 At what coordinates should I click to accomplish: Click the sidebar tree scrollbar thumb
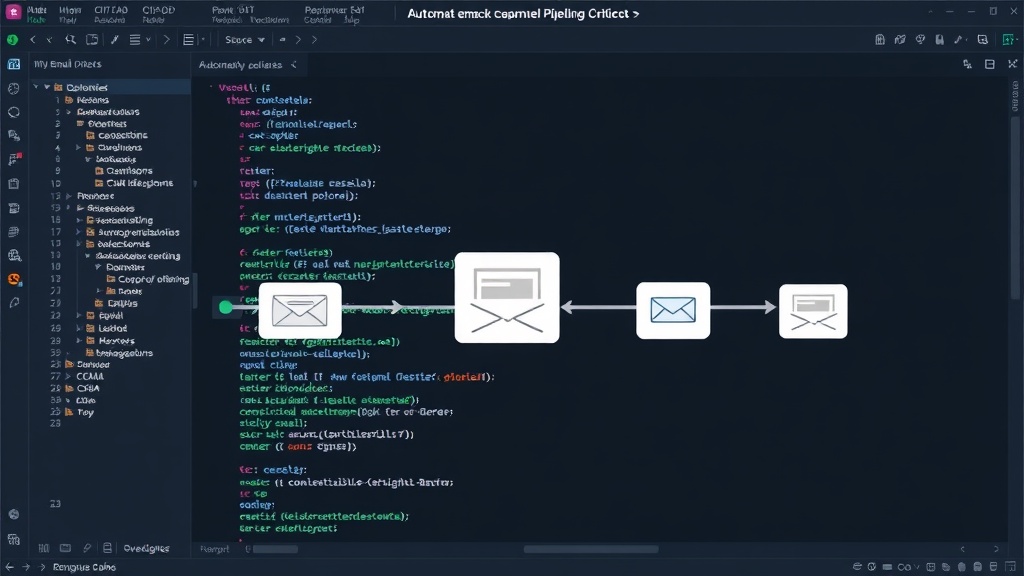click(194, 291)
